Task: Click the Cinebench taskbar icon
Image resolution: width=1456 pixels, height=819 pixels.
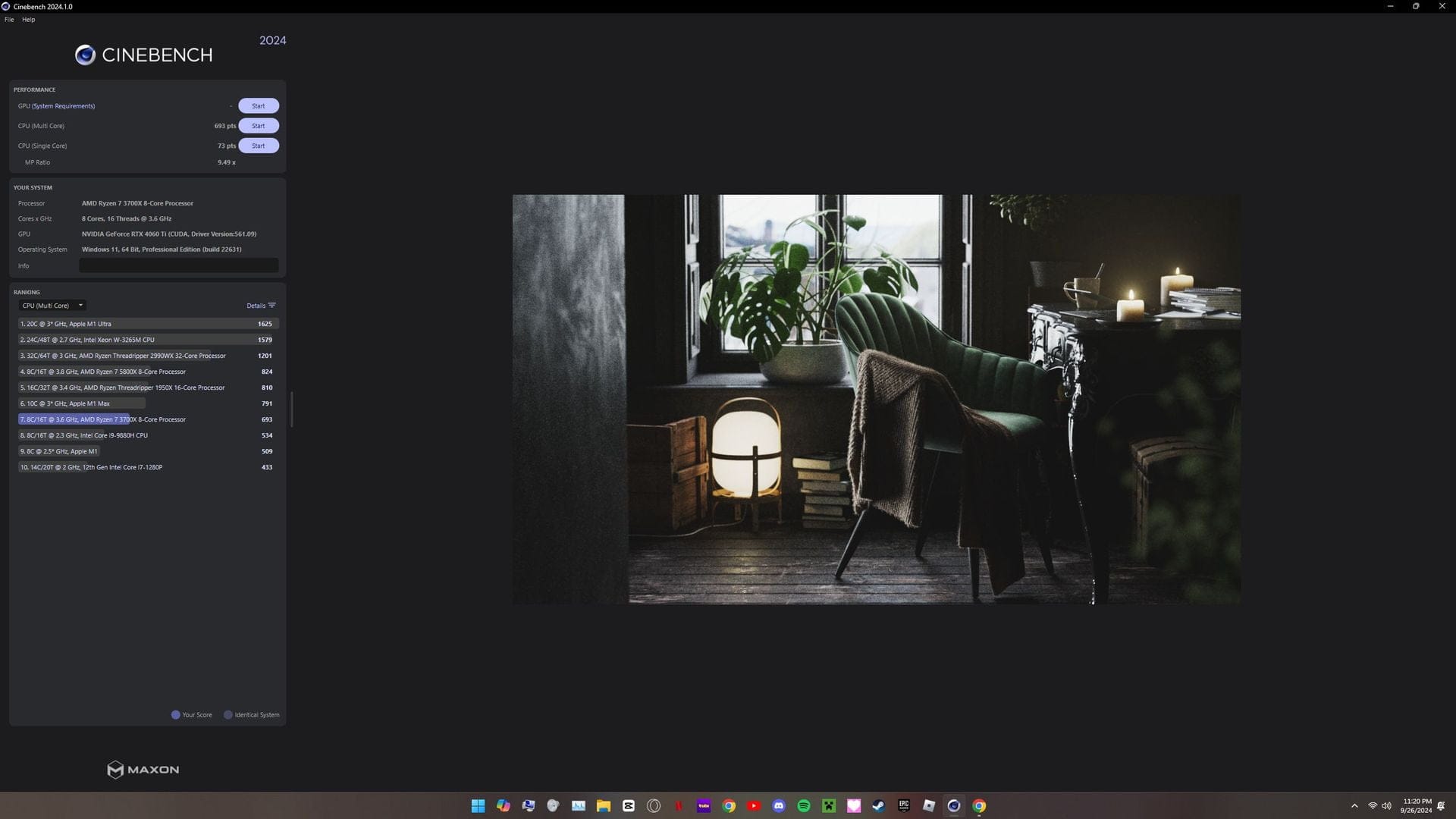Action: (x=954, y=806)
